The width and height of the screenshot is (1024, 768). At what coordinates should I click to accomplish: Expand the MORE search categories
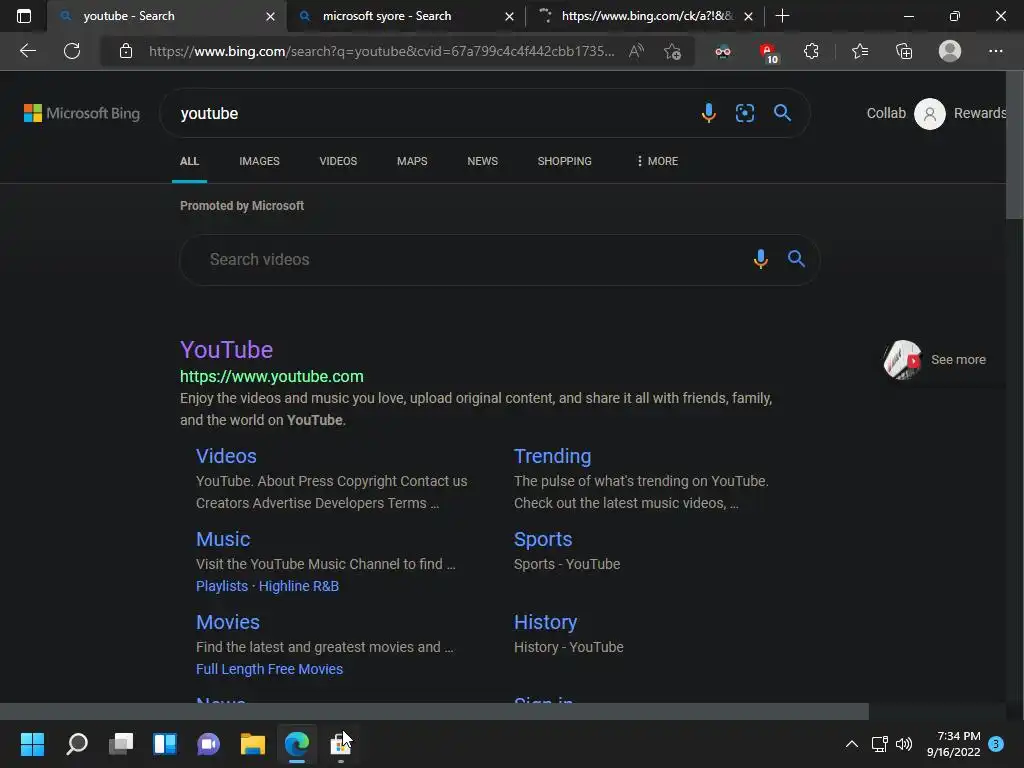[657, 161]
